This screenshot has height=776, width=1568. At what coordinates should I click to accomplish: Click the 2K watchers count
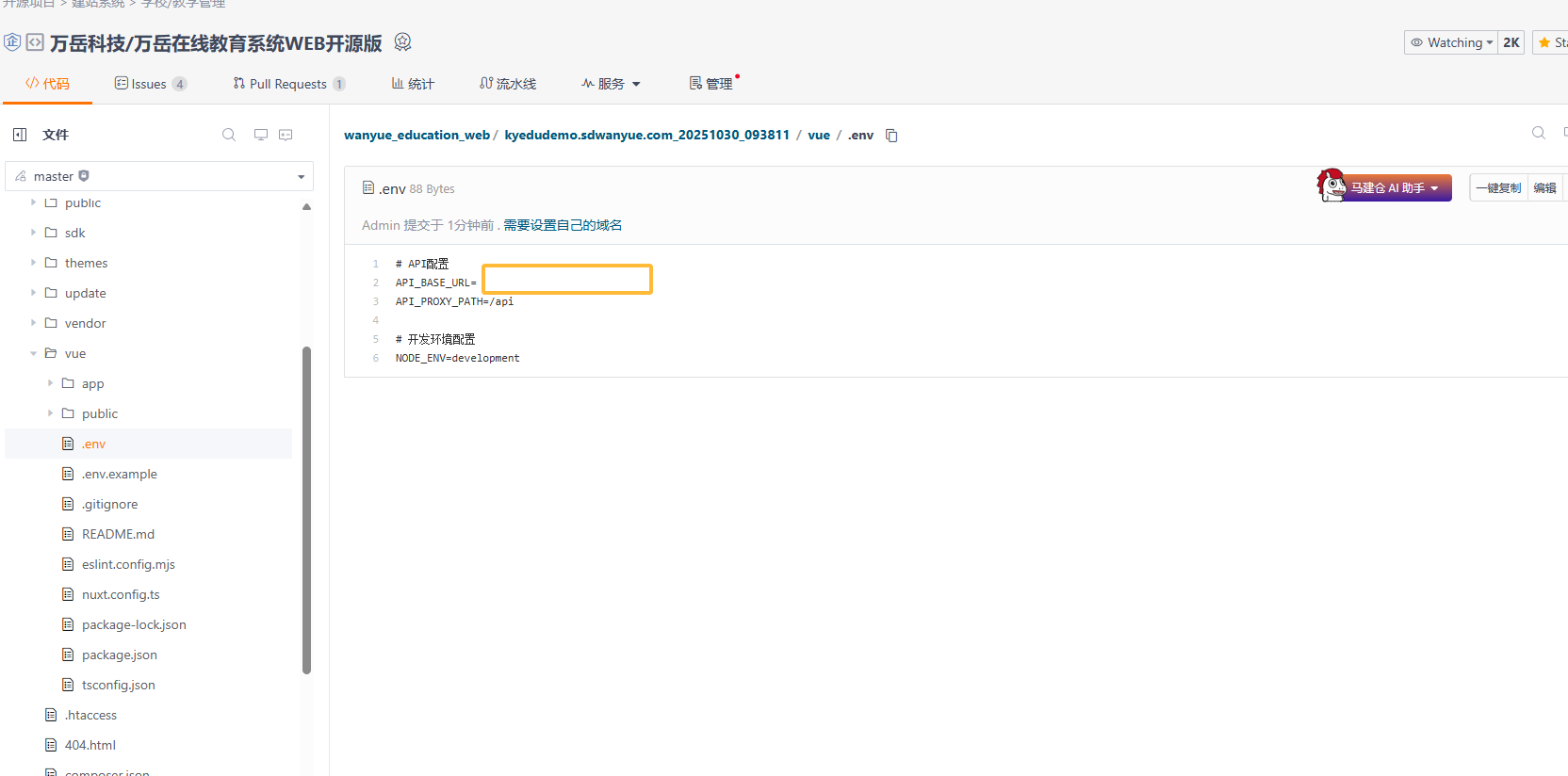pos(1511,42)
